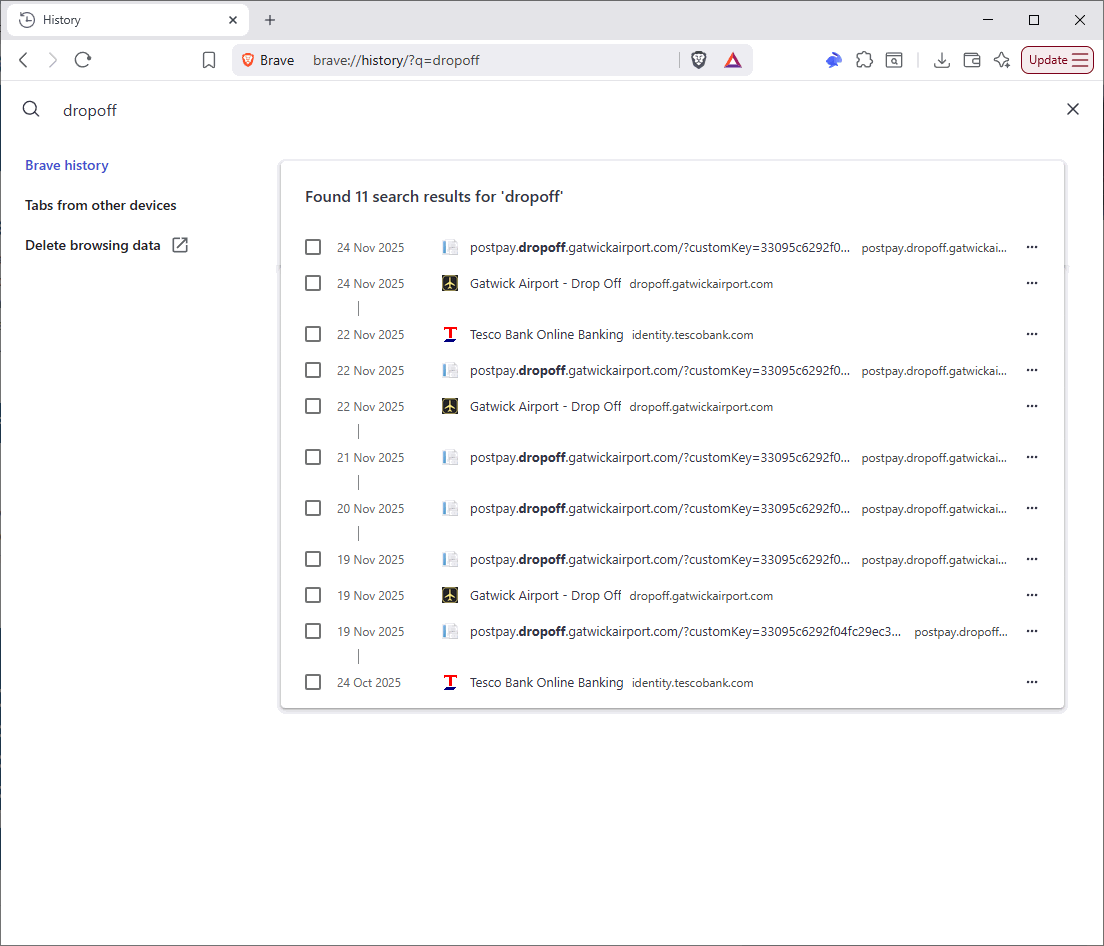Click the blue rabbit extension icon
The image size is (1104, 946).
(x=834, y=60)
